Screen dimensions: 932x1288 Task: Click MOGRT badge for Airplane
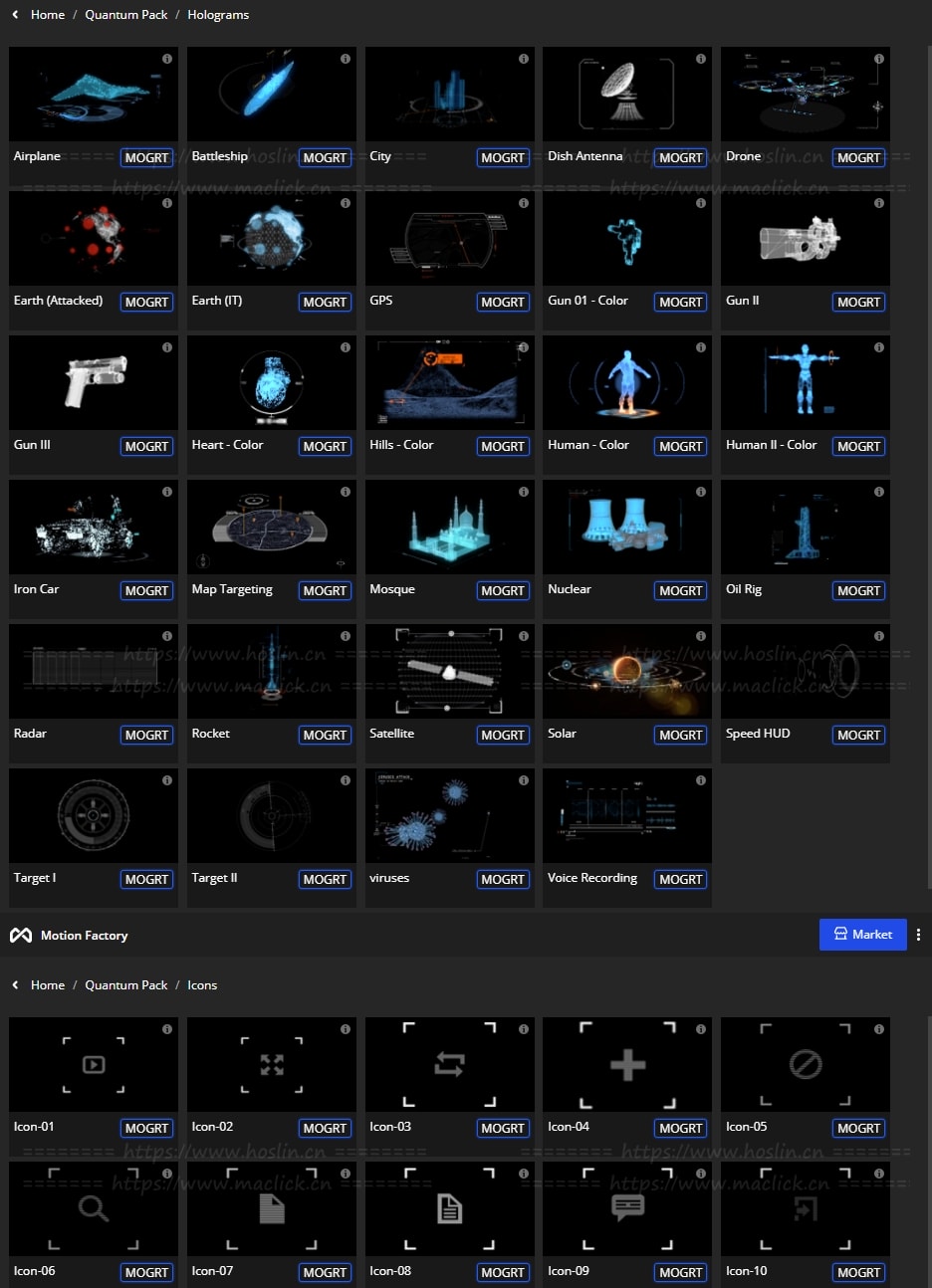147,157
